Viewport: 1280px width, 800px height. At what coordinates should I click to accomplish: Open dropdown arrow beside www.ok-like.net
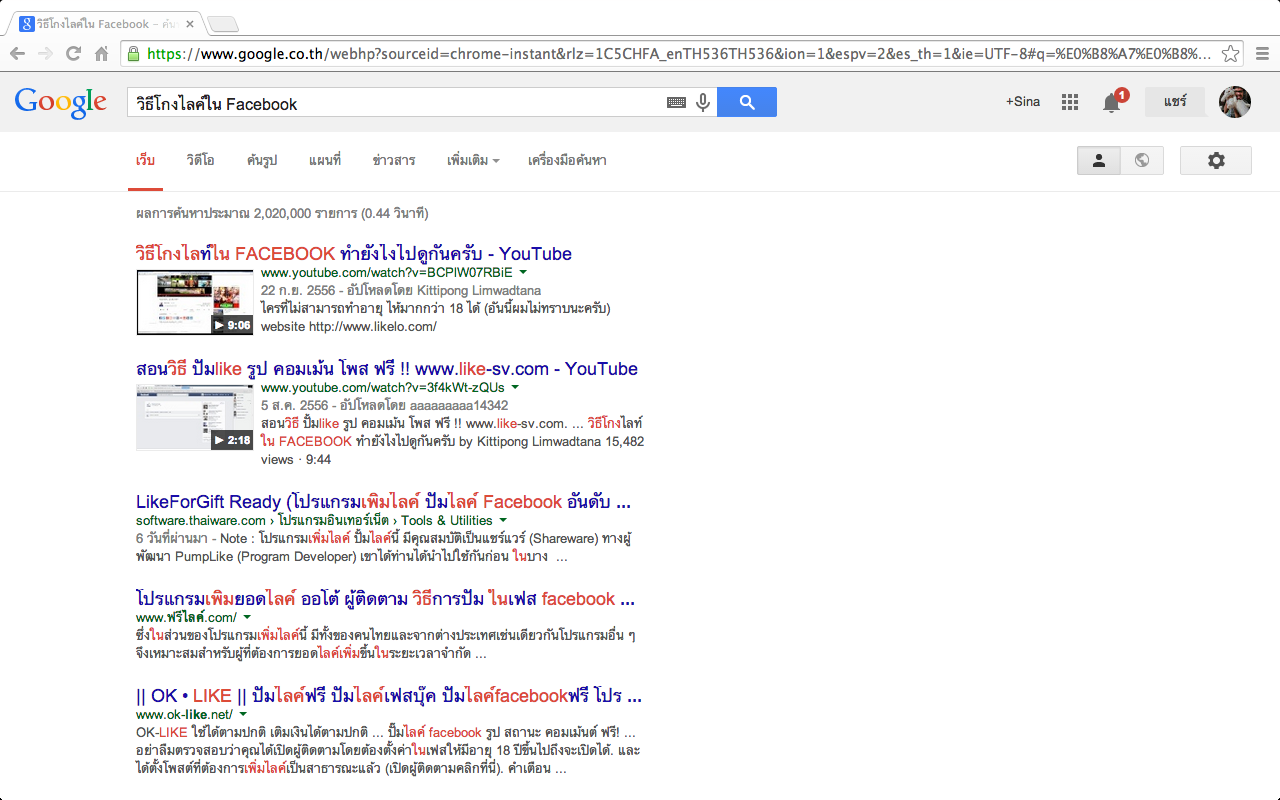[243, 714]
